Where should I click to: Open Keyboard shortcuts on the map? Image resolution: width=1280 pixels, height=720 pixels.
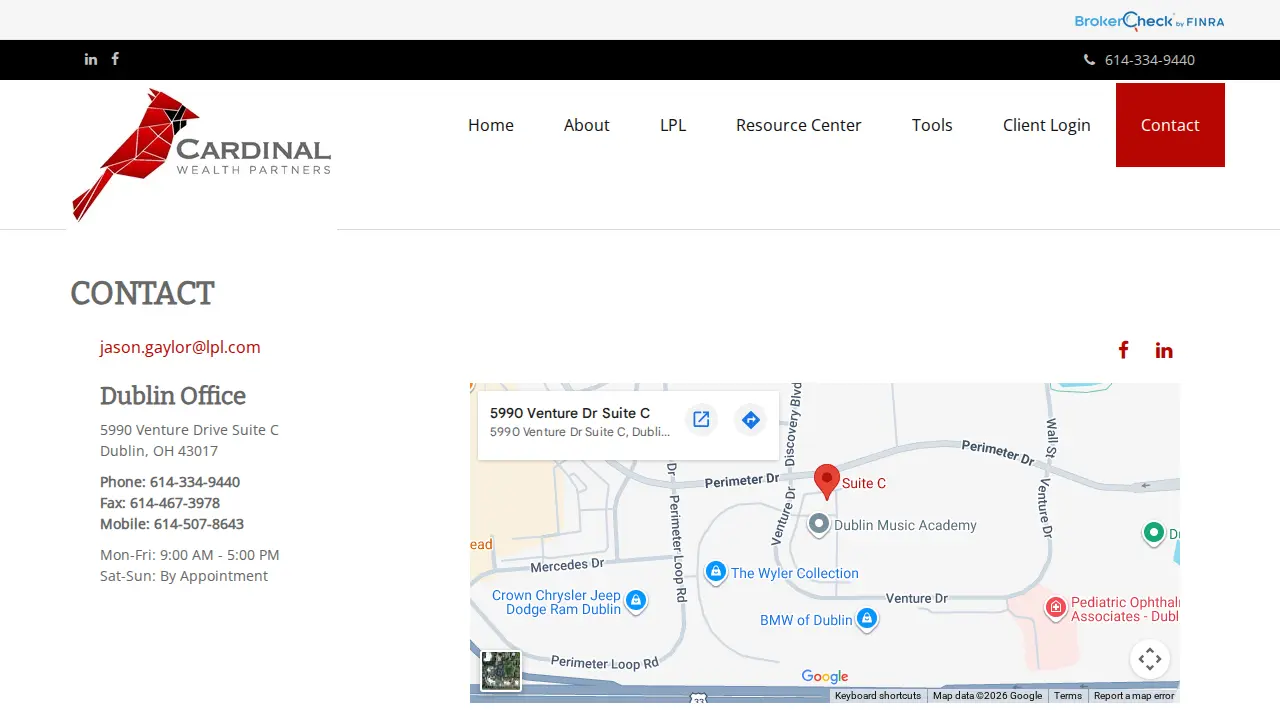coord(878,696)
